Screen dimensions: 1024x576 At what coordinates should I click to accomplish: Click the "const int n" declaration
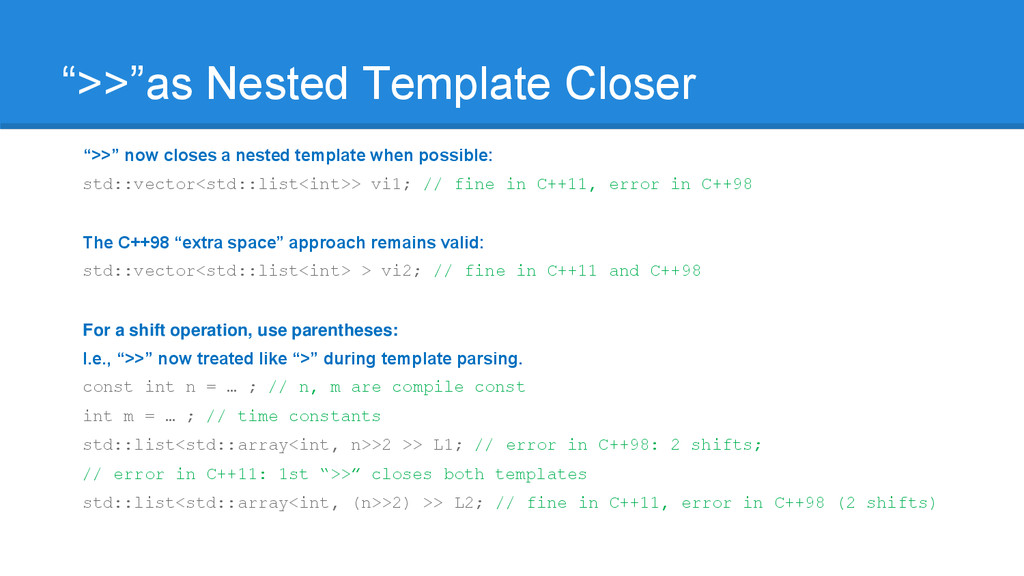point(162,387)
